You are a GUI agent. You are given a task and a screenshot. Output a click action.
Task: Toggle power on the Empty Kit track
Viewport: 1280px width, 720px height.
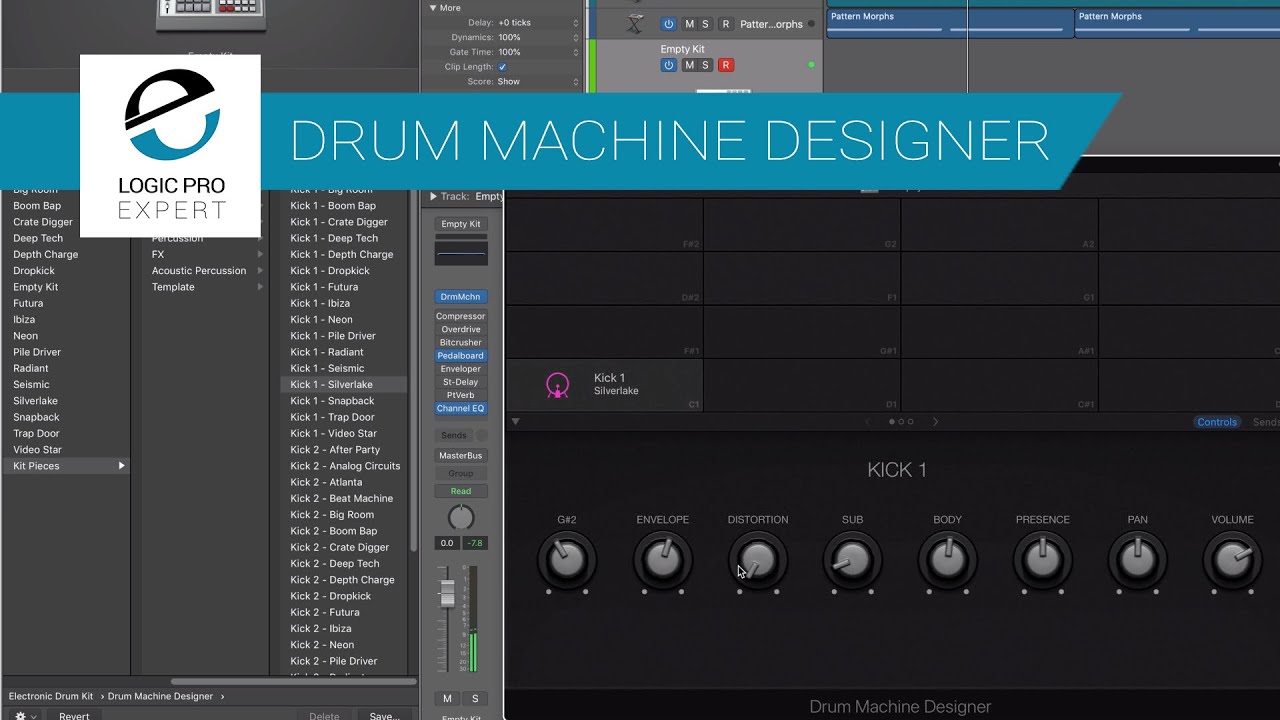click(669, 65)
